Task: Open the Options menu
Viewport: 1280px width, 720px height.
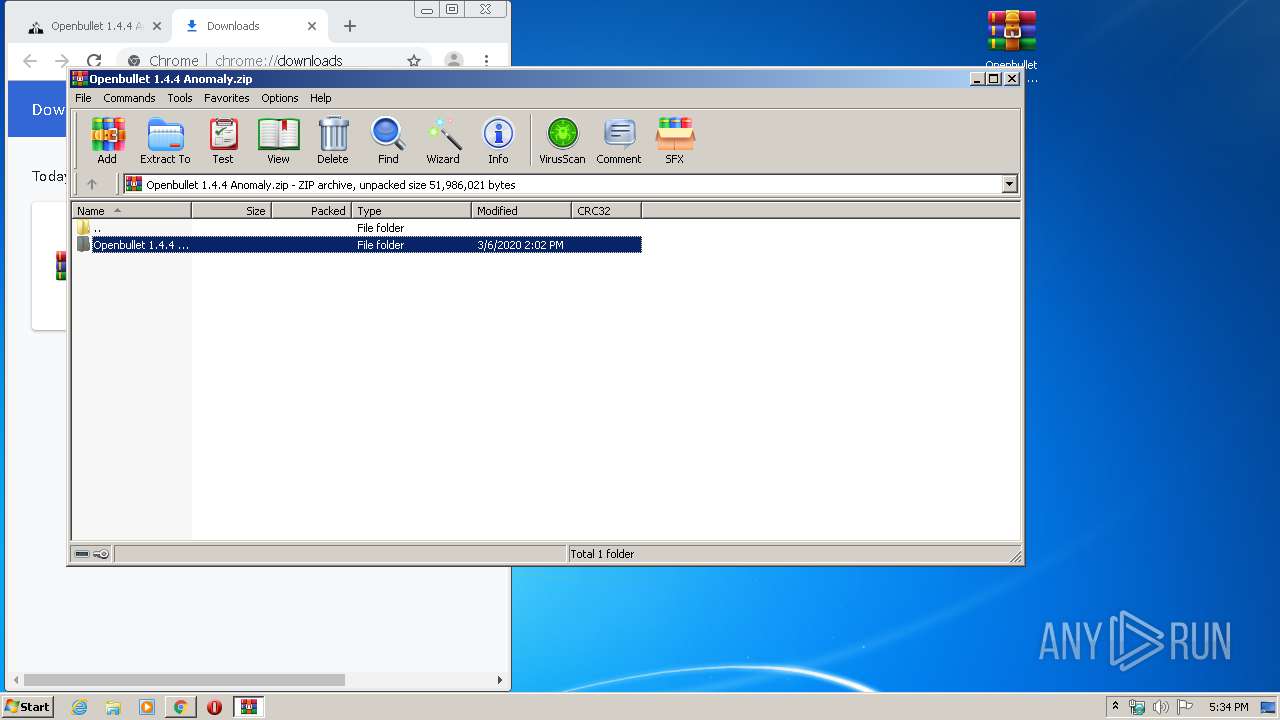Action: [280, 98]
